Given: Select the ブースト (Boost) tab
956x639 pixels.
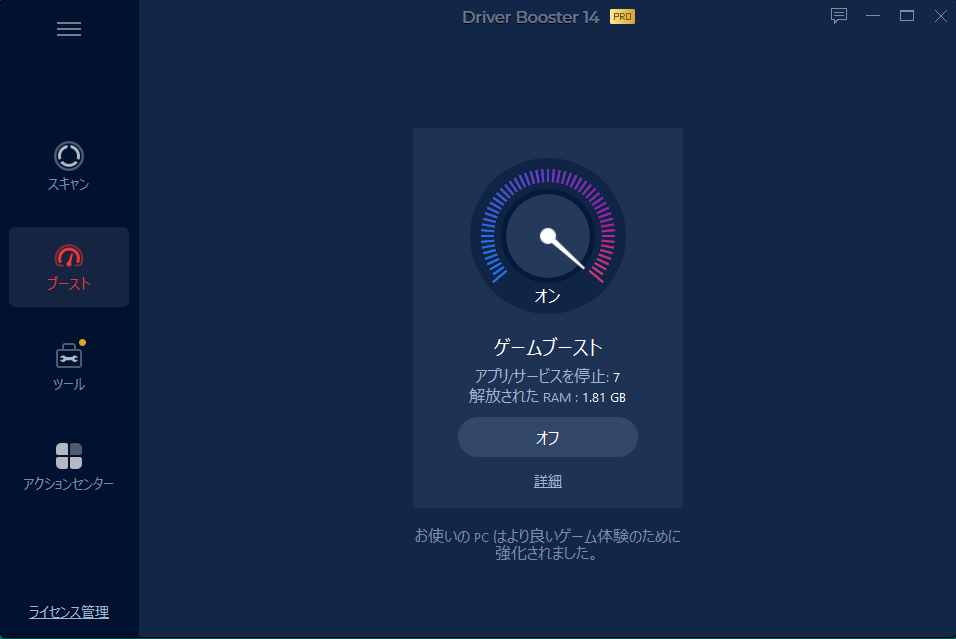Looking at the screenshot, I should (x=69, y=267).
